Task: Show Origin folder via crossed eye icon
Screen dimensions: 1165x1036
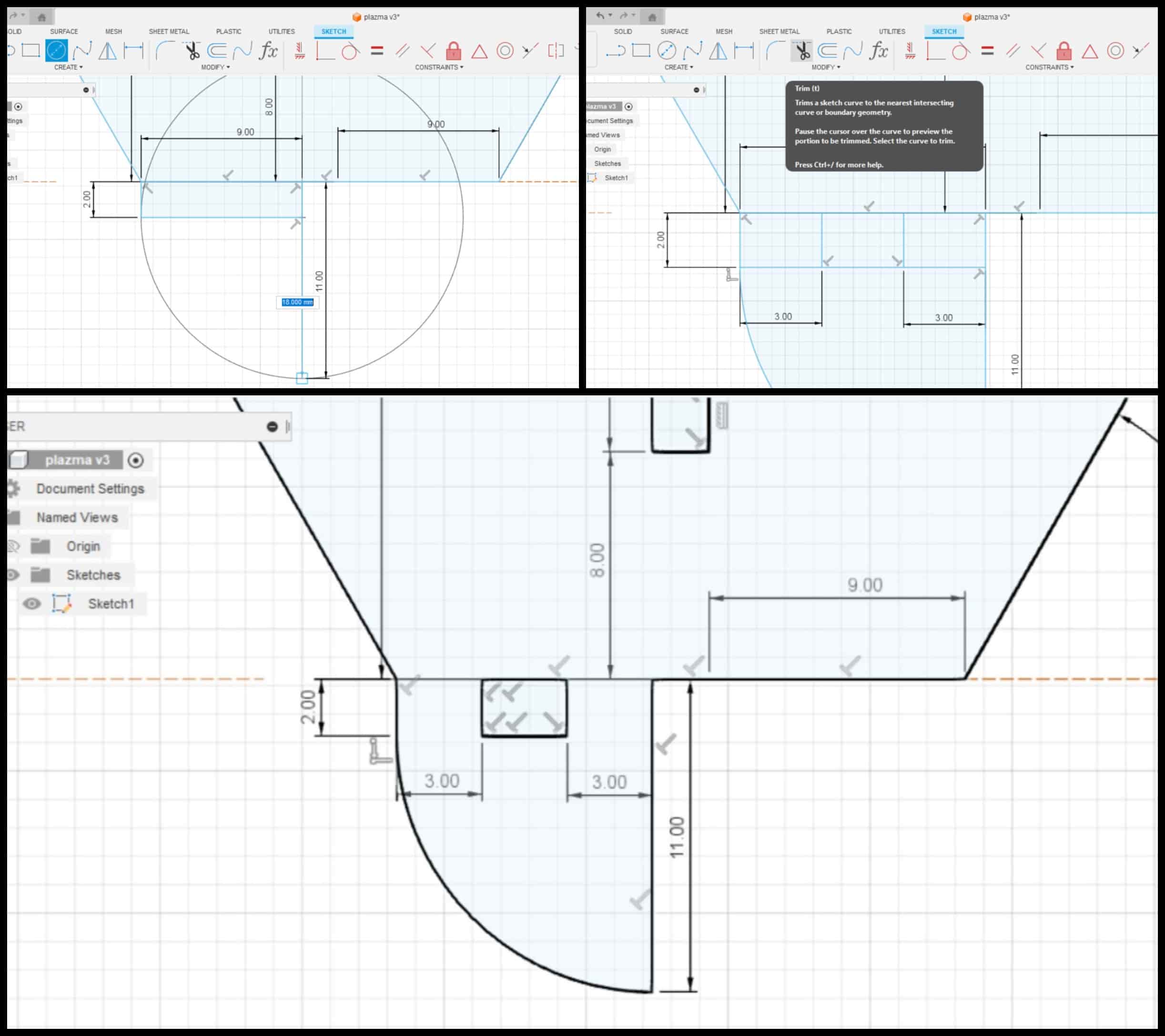Action: coord(12,546)
